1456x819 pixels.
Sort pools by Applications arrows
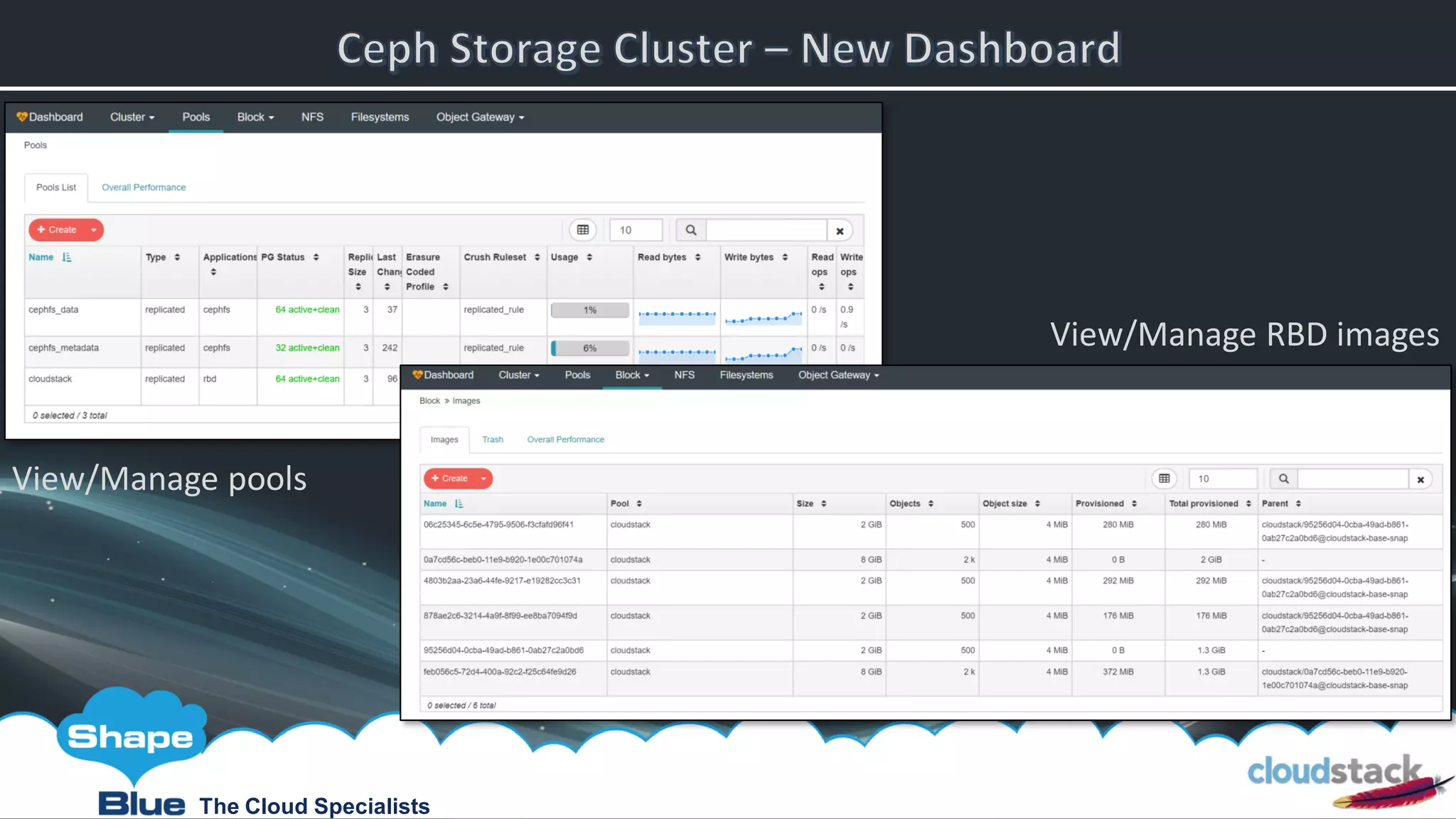pyautogui.click(x=213, y=272)
